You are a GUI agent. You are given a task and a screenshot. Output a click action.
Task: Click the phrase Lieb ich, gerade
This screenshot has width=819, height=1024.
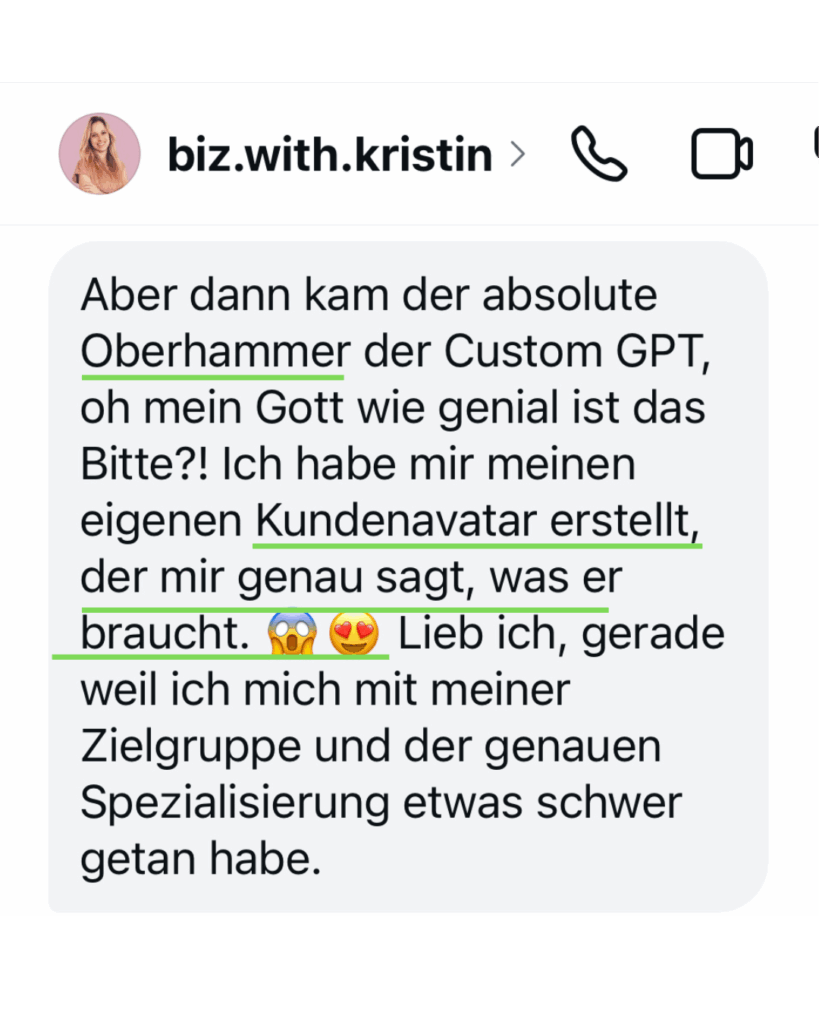(x=561, y=633)
